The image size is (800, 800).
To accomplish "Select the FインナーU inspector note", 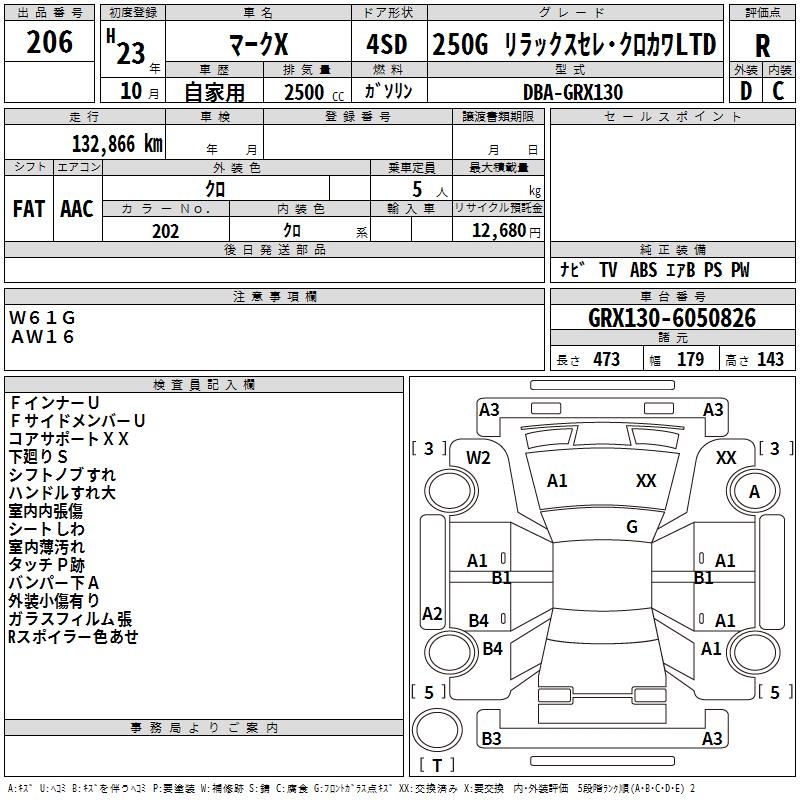I will click(54, 403).
